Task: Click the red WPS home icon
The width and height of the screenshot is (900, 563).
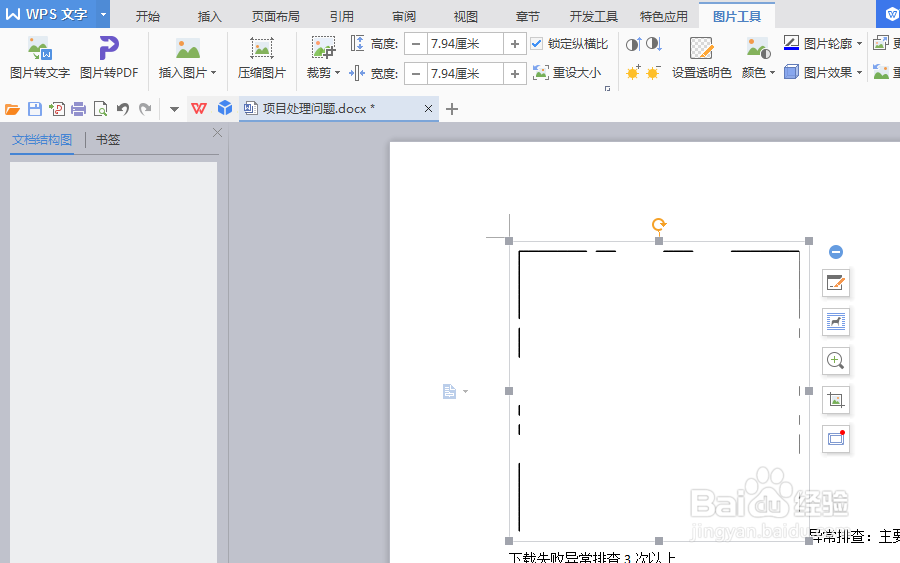Action: pos(199,108)
